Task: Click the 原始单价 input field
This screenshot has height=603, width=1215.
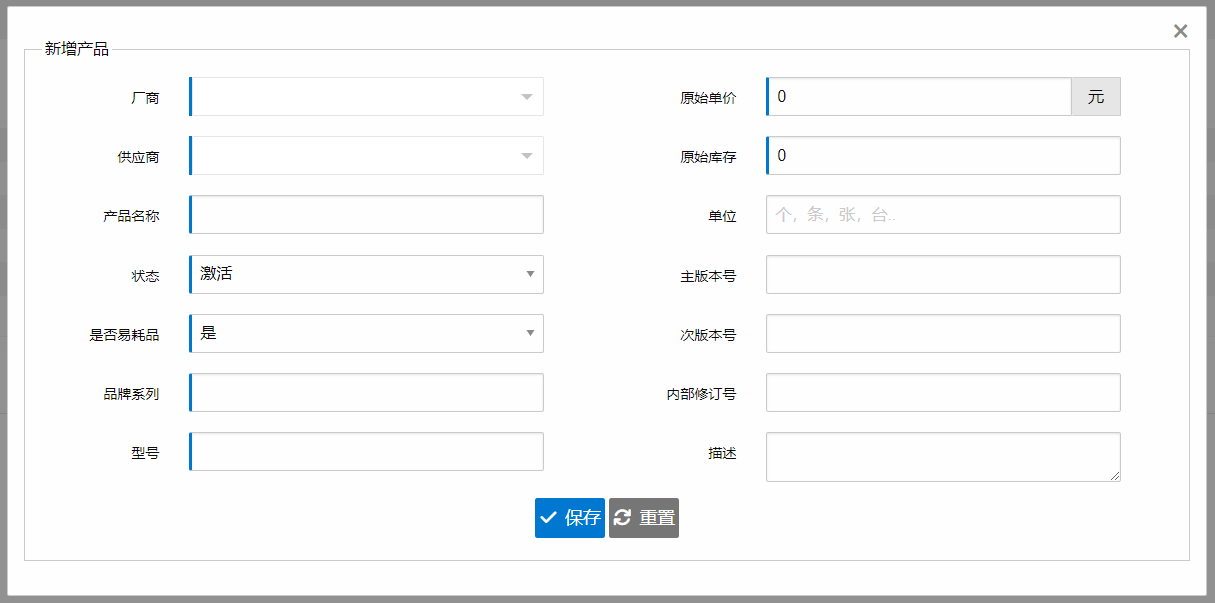Action: 919,97
